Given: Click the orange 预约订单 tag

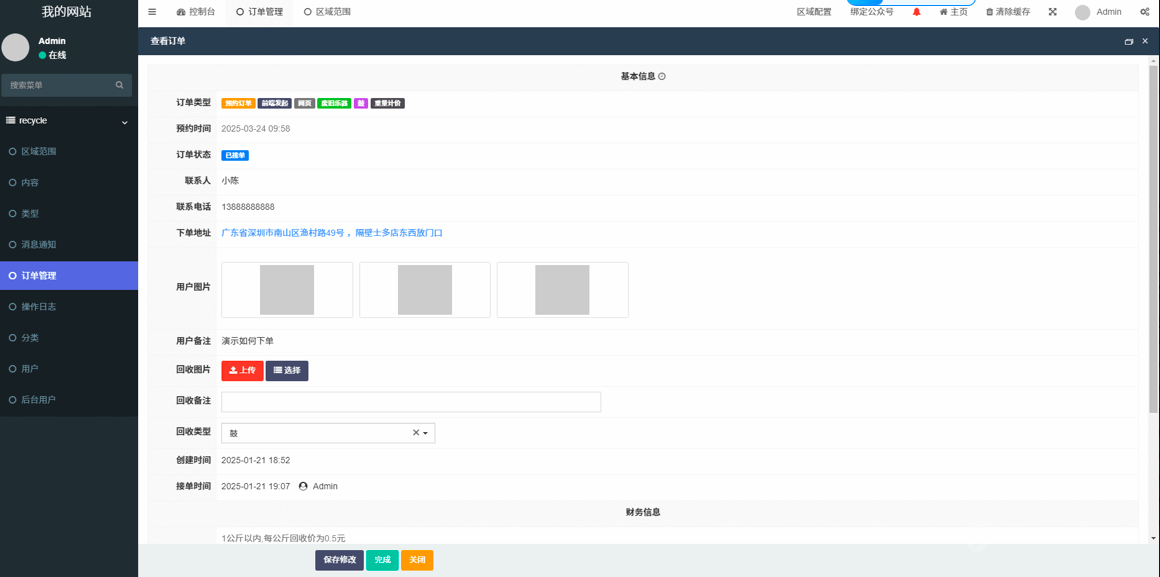Looking at the screenshot, I should (238, 103).
